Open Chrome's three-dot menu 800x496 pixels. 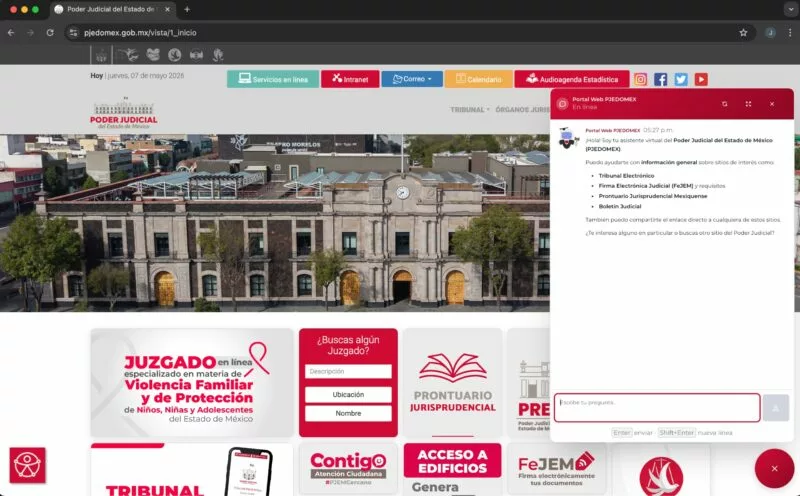click(790, 33)
